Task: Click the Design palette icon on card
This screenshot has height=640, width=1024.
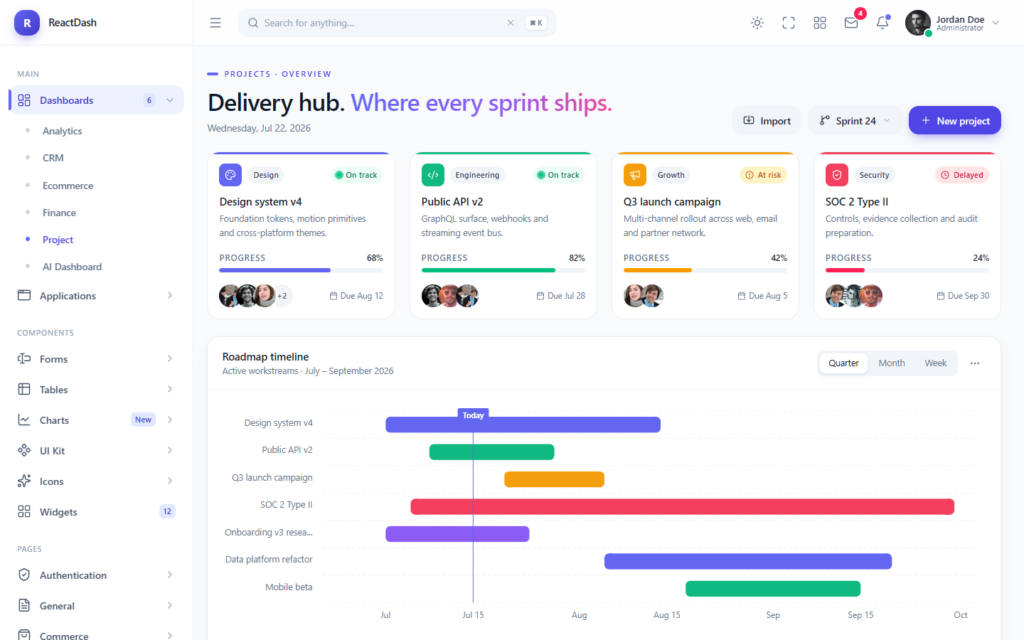Action: (x=230, y=175)
